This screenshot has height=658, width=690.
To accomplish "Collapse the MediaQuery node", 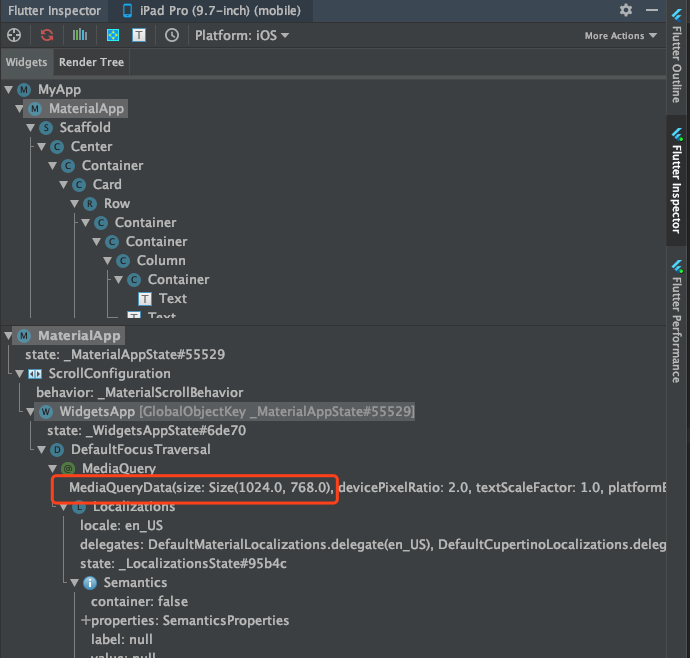I will pos(52,468).
